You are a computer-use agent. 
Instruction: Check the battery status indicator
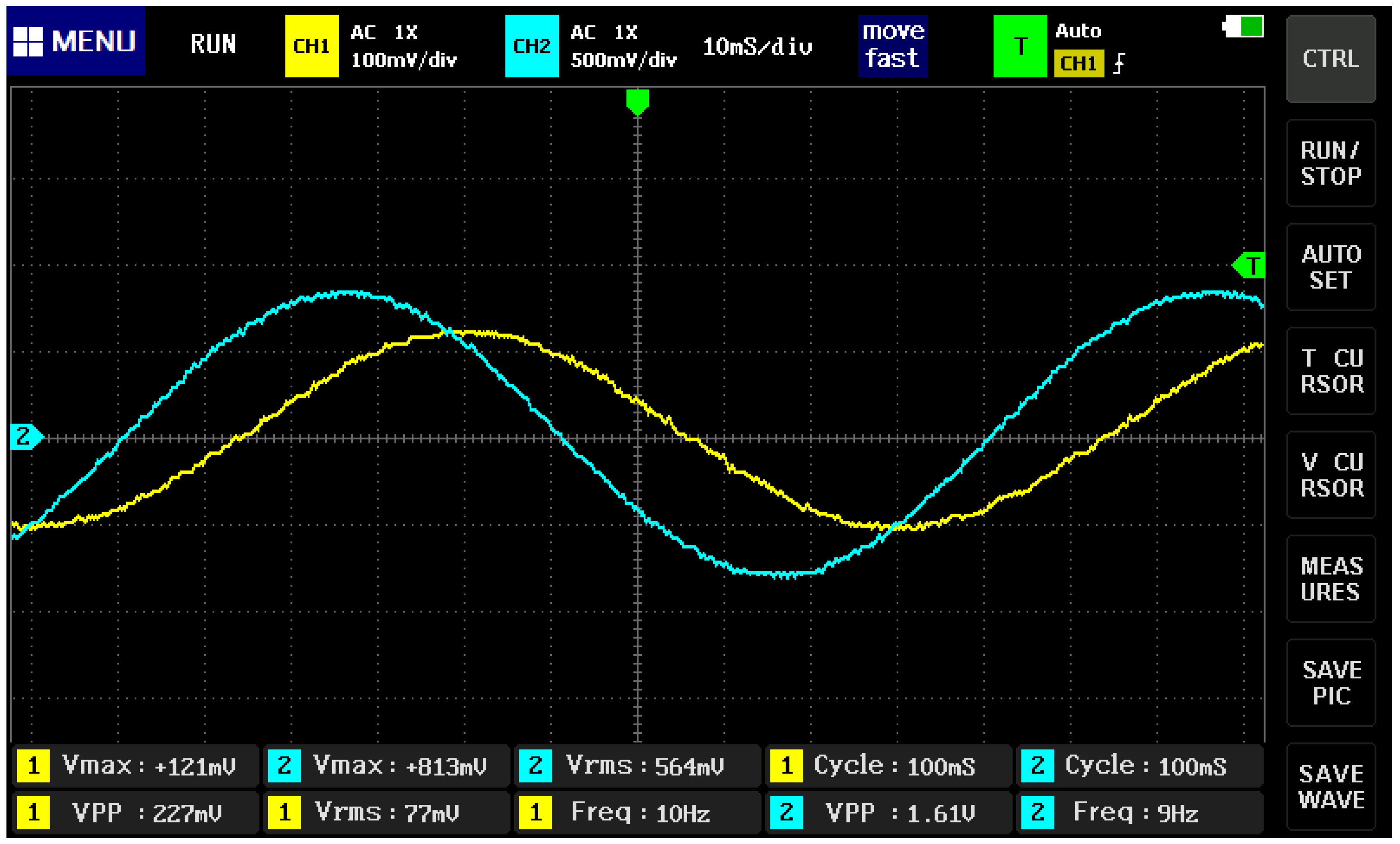tap(1244, 27)
